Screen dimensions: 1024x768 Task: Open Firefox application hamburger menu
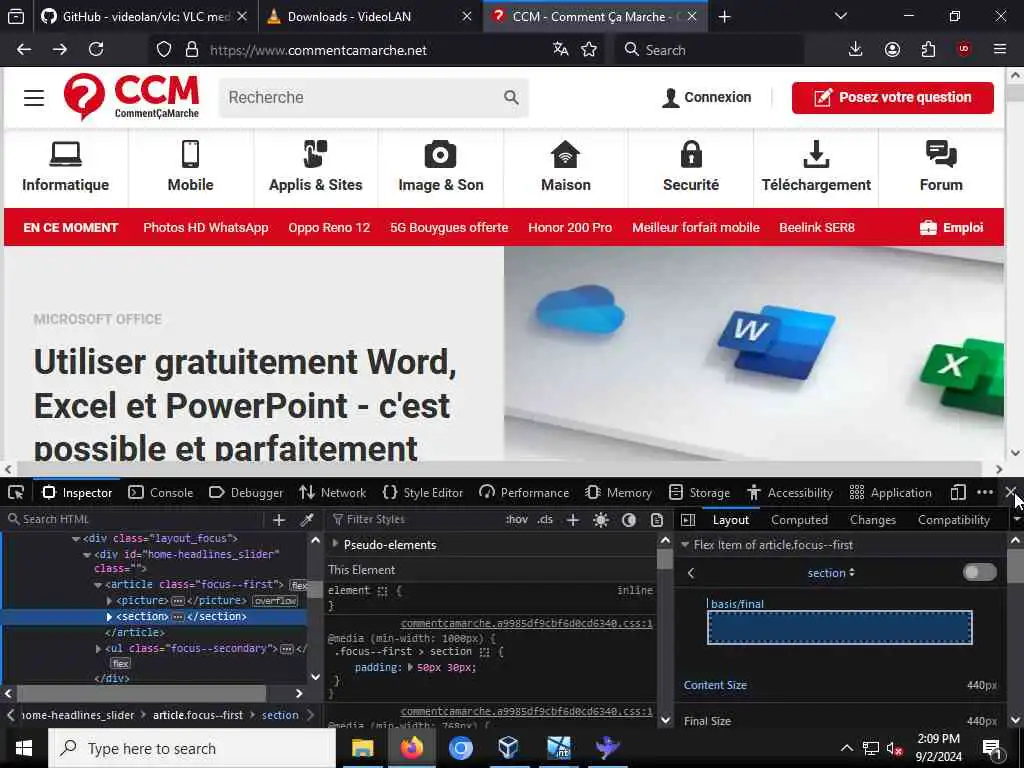(999, 50)
